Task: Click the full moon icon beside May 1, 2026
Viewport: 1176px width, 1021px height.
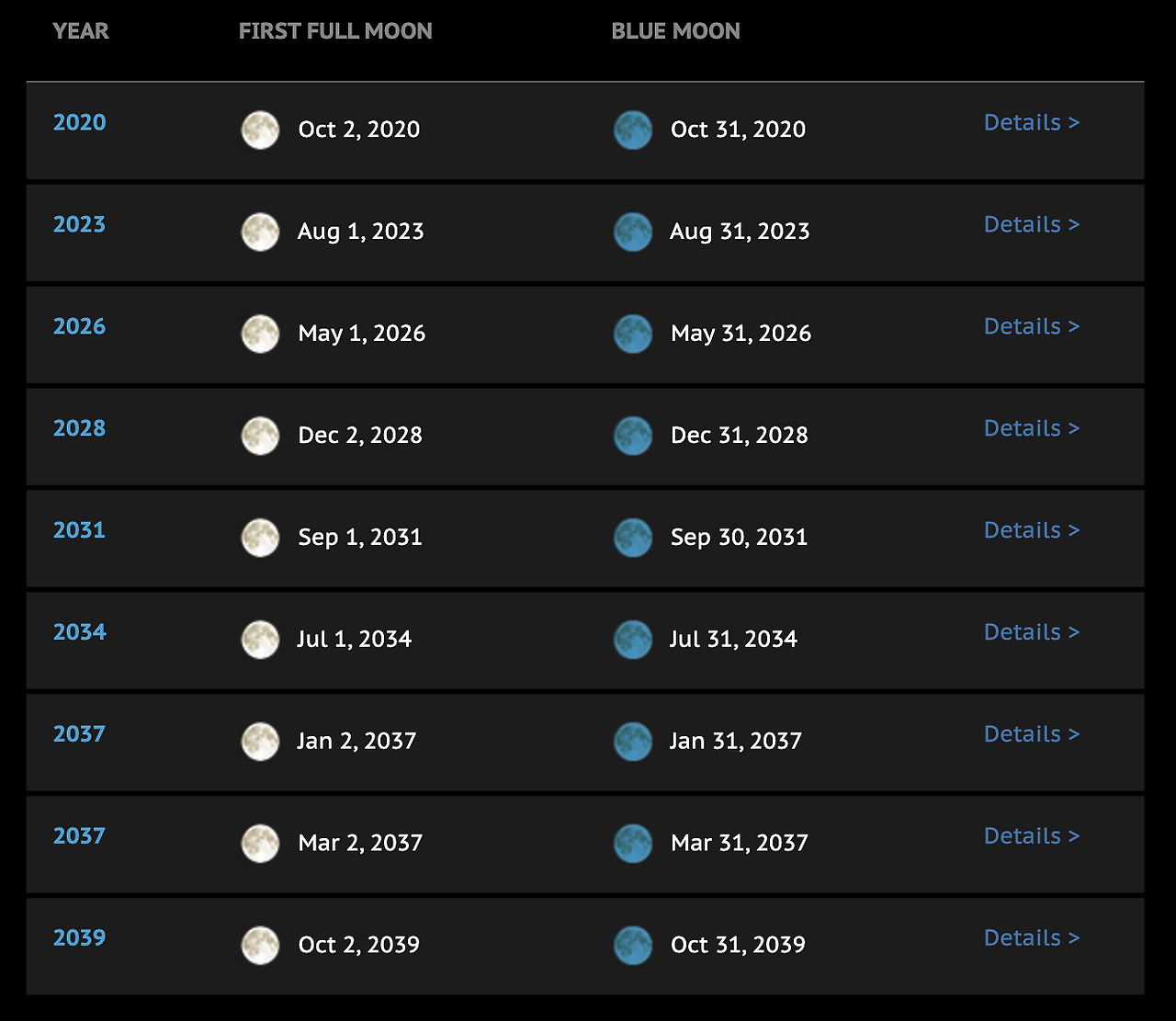Action: [x=260, y=334]
